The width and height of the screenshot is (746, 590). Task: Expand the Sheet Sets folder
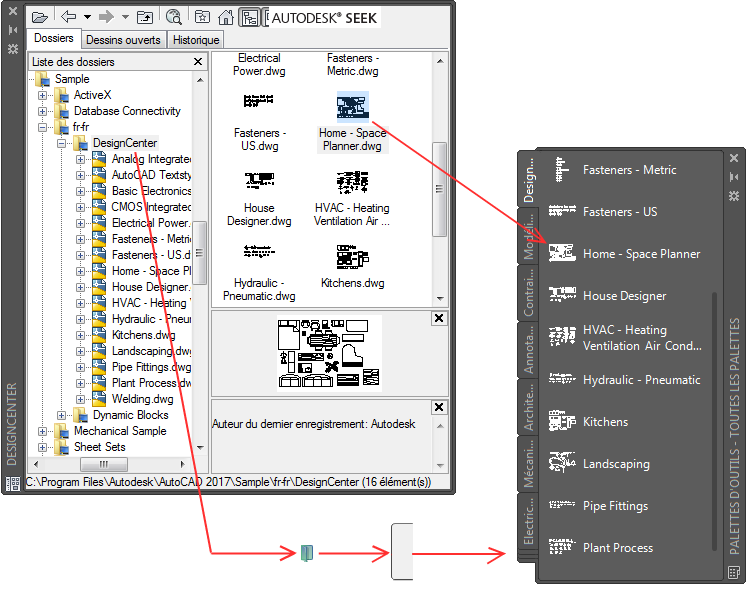coord(42,447)
